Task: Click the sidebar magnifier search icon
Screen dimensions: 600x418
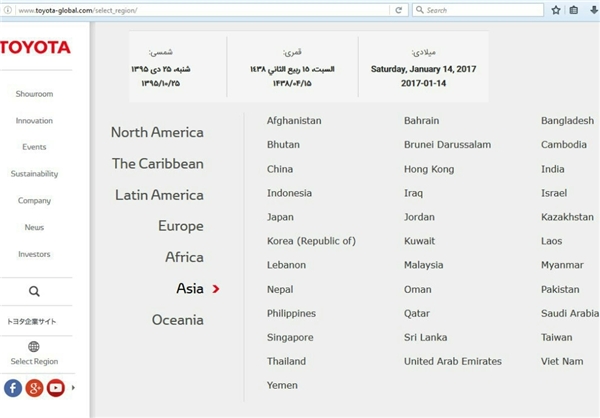Action: 34,291
